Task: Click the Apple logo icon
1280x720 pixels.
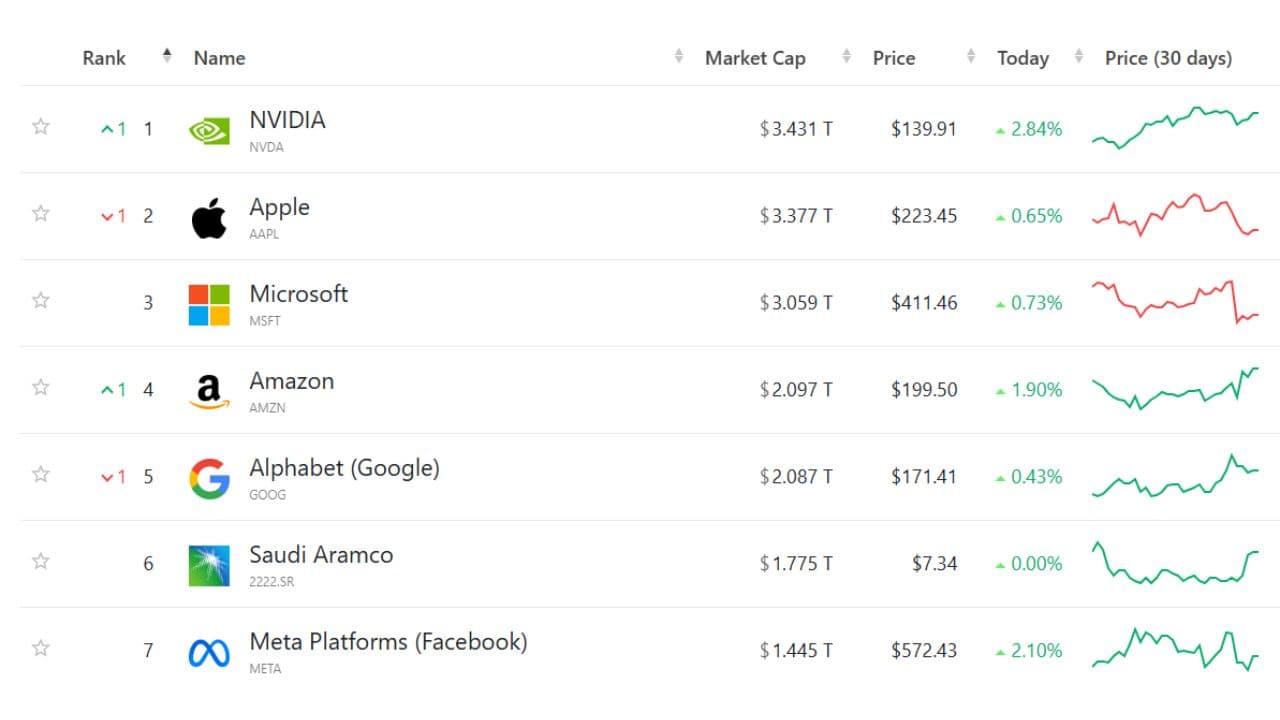Action: (x=209, y=218)
